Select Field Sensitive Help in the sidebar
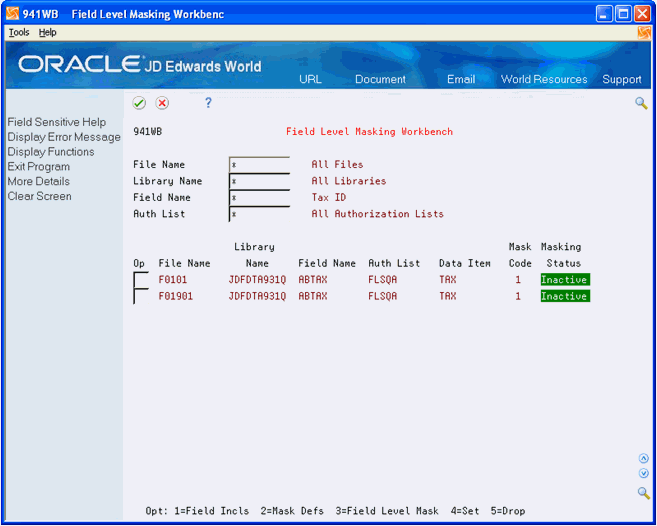The image size is (657, 526). [x=57, y=122]
